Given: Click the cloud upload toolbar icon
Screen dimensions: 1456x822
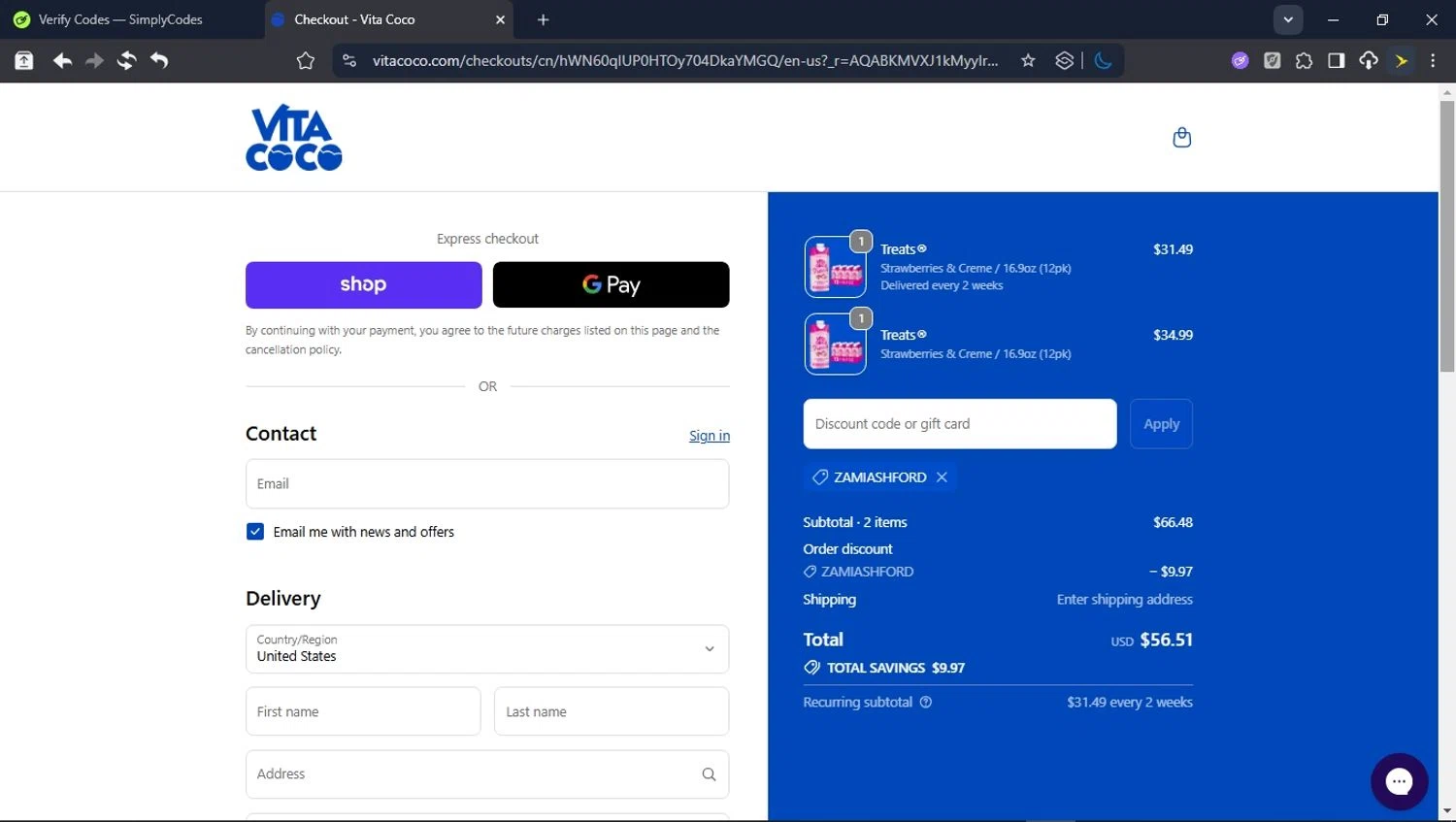Looking at the screenshot, I should coord(1369,60).
